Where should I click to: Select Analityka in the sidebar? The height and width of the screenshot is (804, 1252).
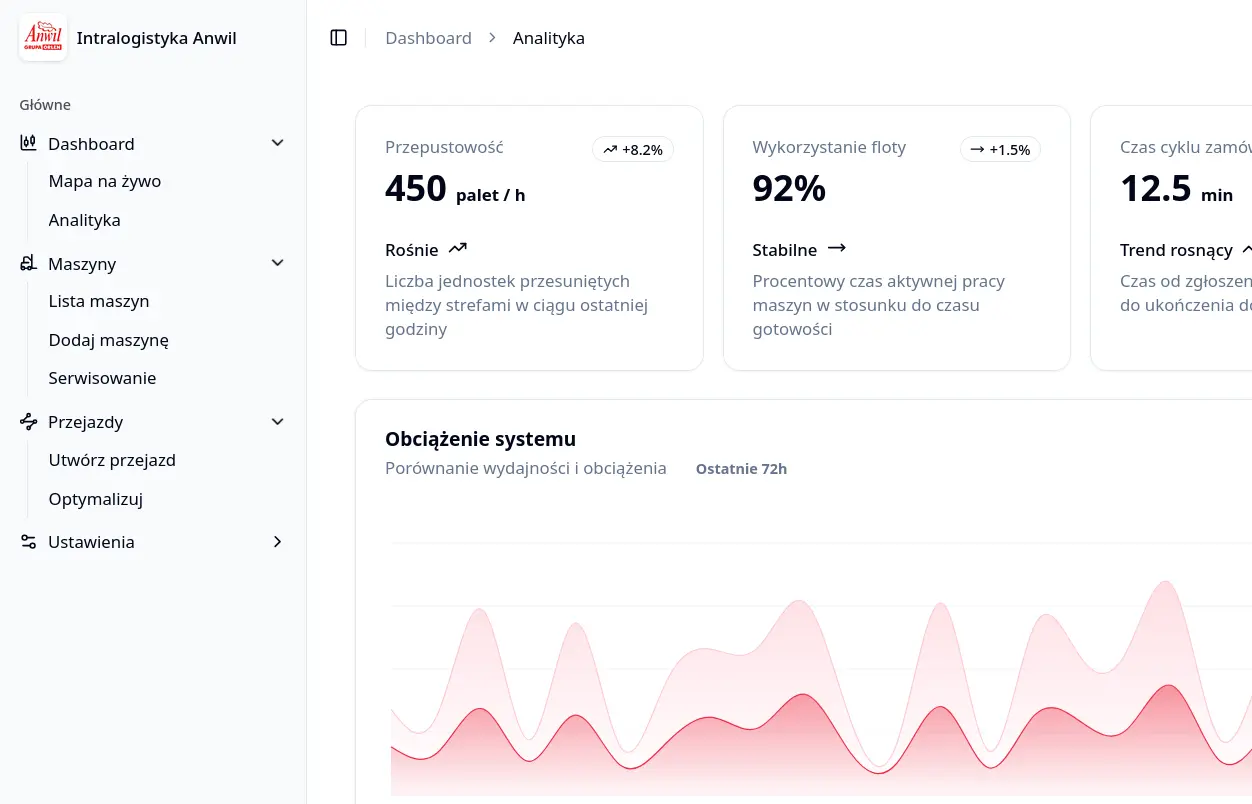point(85,220)
